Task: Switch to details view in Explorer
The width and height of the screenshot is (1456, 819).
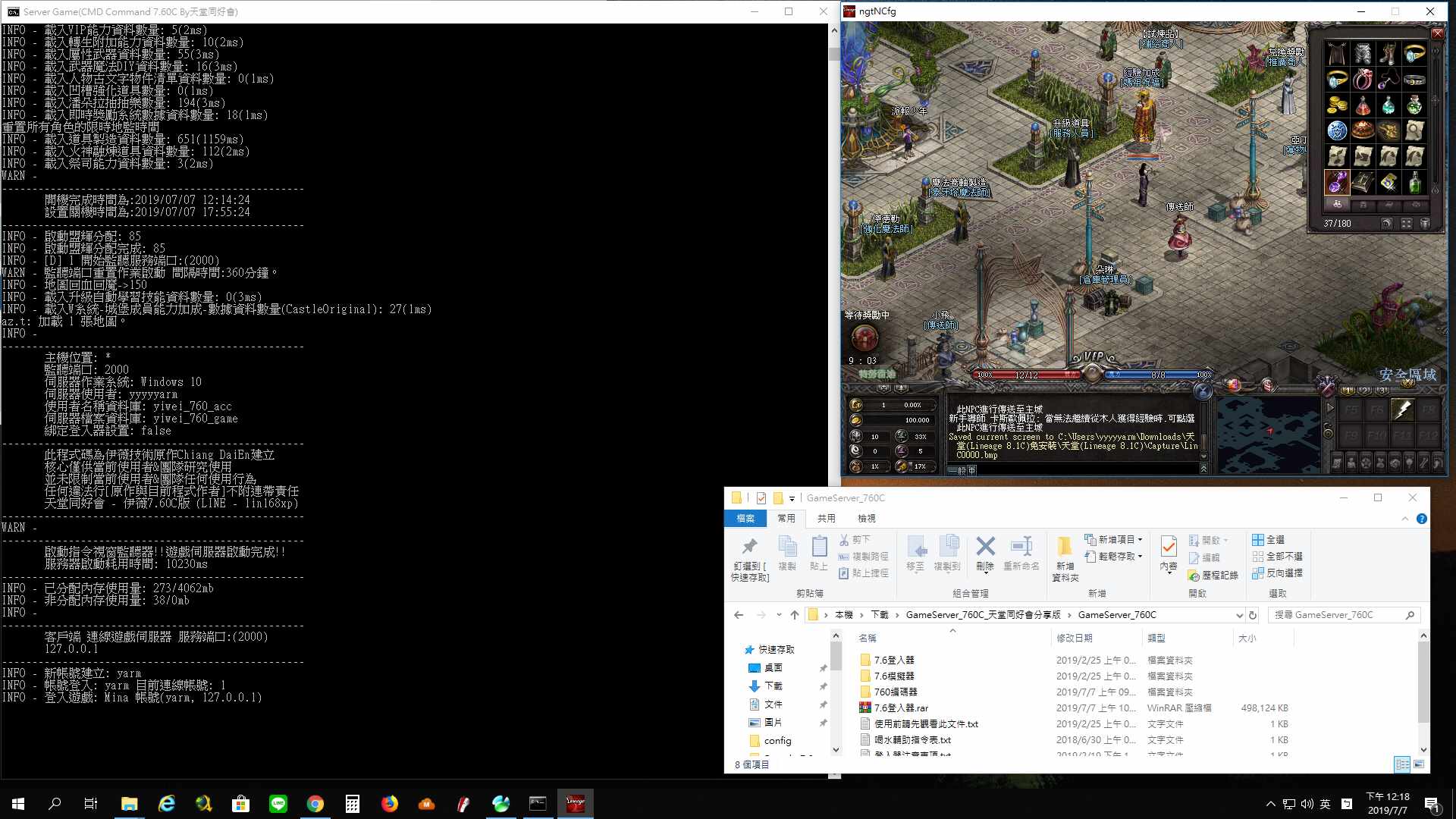Action: [x=1403, y=764]
